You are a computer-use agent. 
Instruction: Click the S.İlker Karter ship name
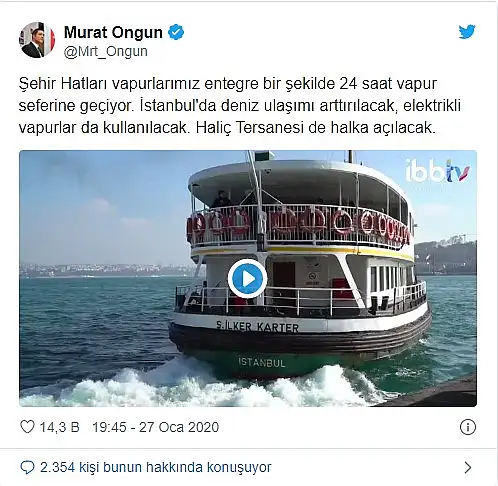click(257, 327)
